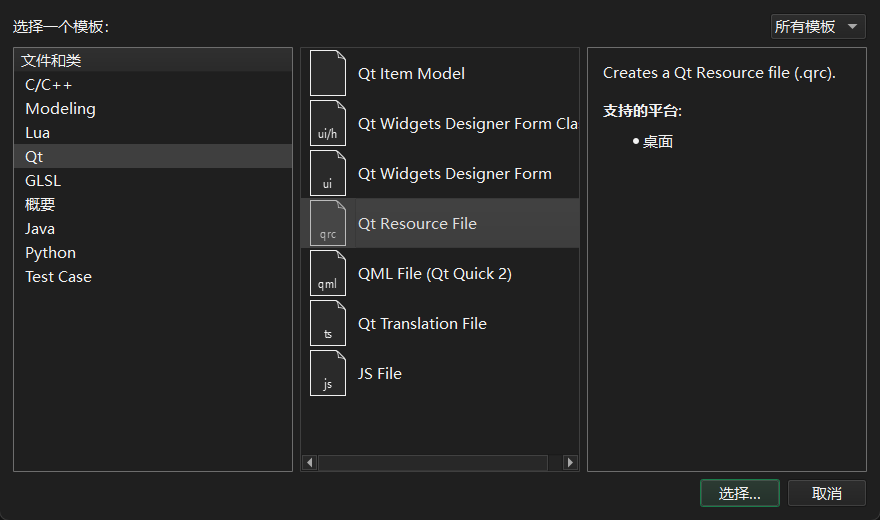Click the template list scroll left arrow
Viewport: 880px width, 520px height.
(310, 462)
